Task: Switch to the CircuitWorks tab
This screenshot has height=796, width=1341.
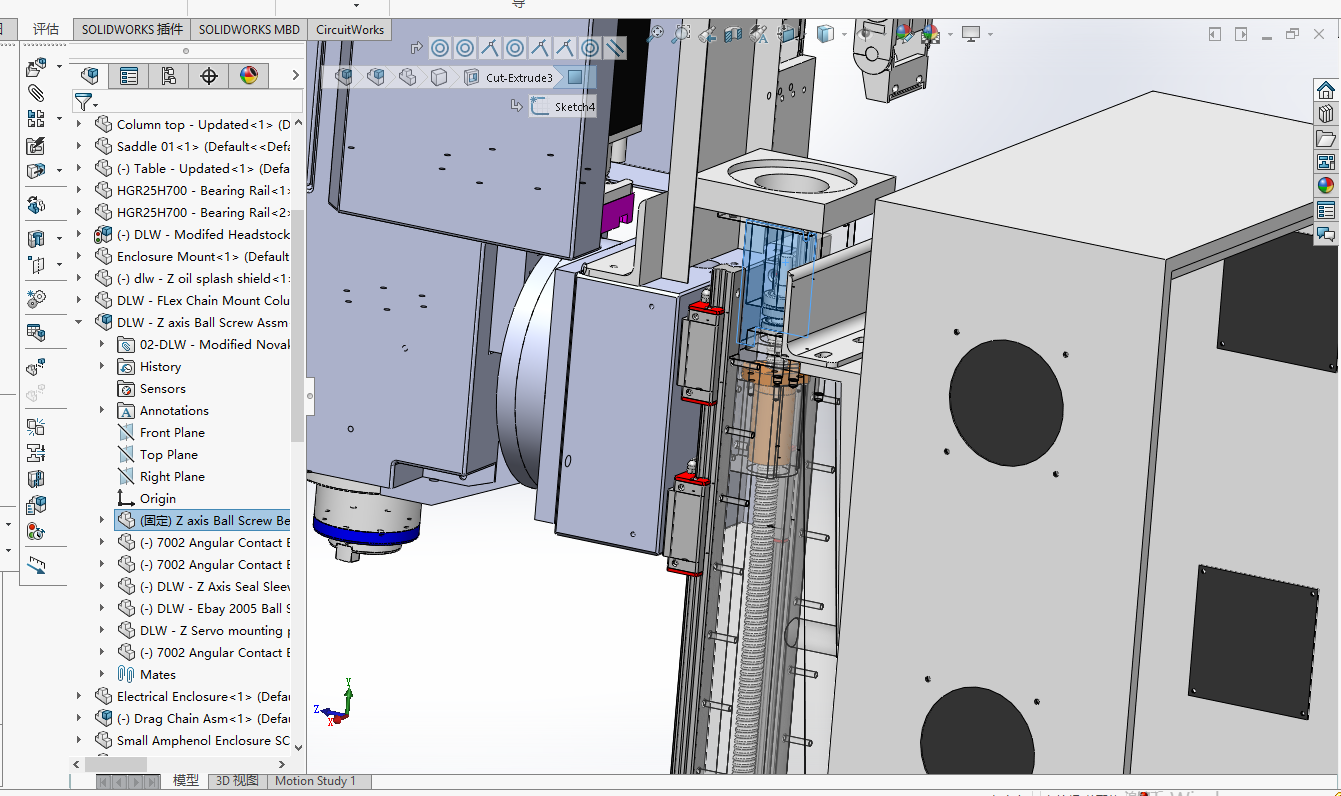Action: click(x=350, y=29)
